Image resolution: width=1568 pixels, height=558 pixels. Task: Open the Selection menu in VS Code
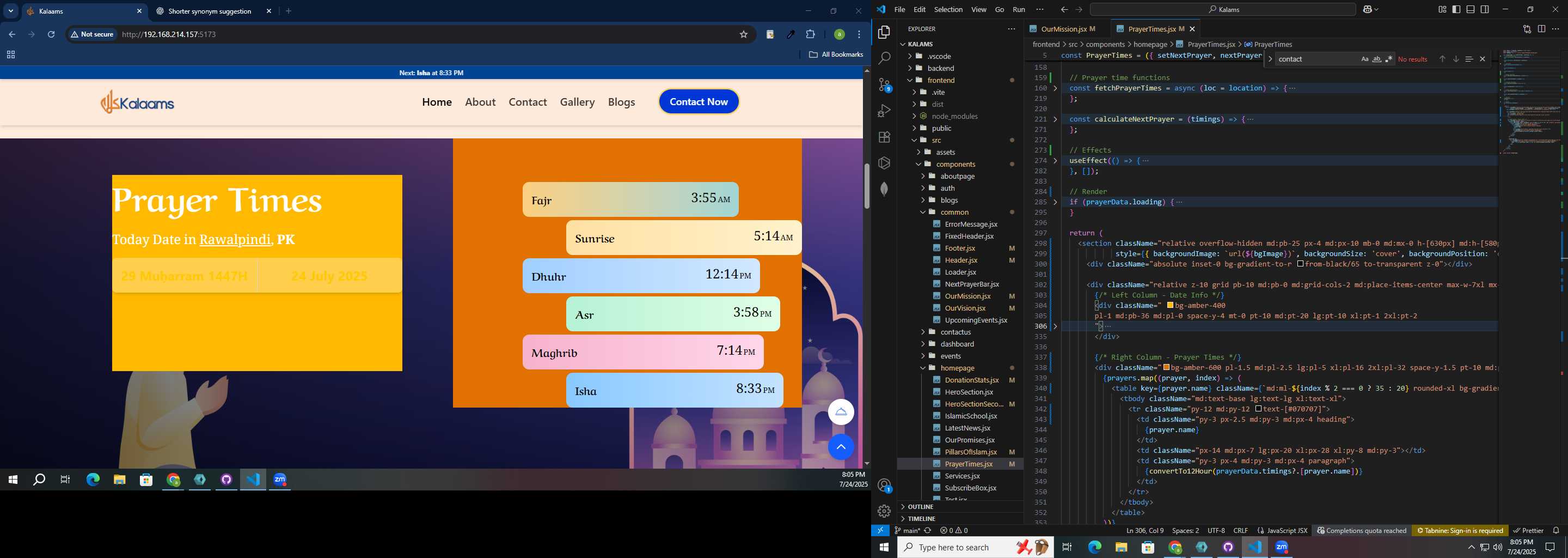[948, 9]
